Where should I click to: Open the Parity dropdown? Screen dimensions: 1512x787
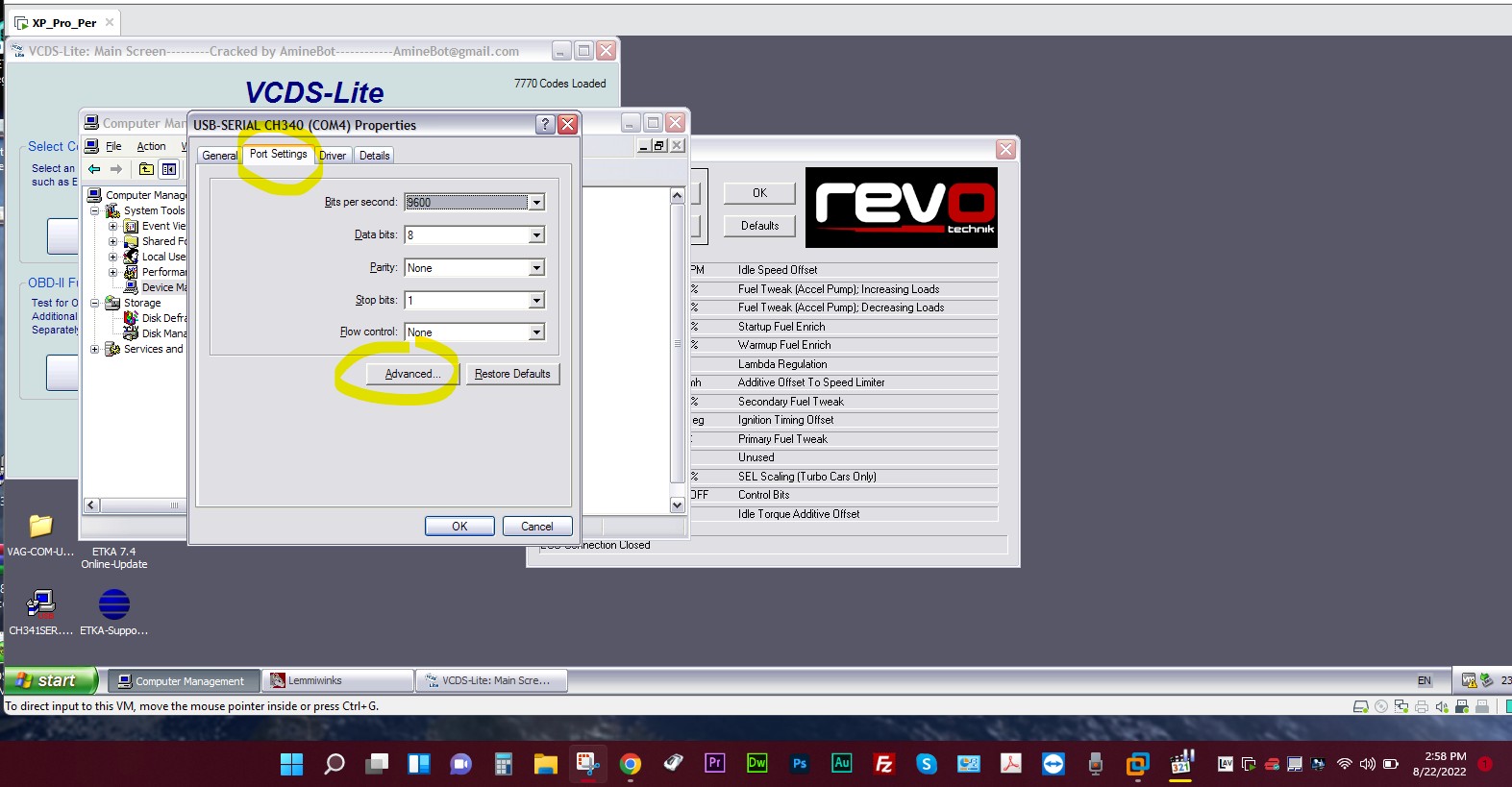pyautogui.click(x=537, y=268)
